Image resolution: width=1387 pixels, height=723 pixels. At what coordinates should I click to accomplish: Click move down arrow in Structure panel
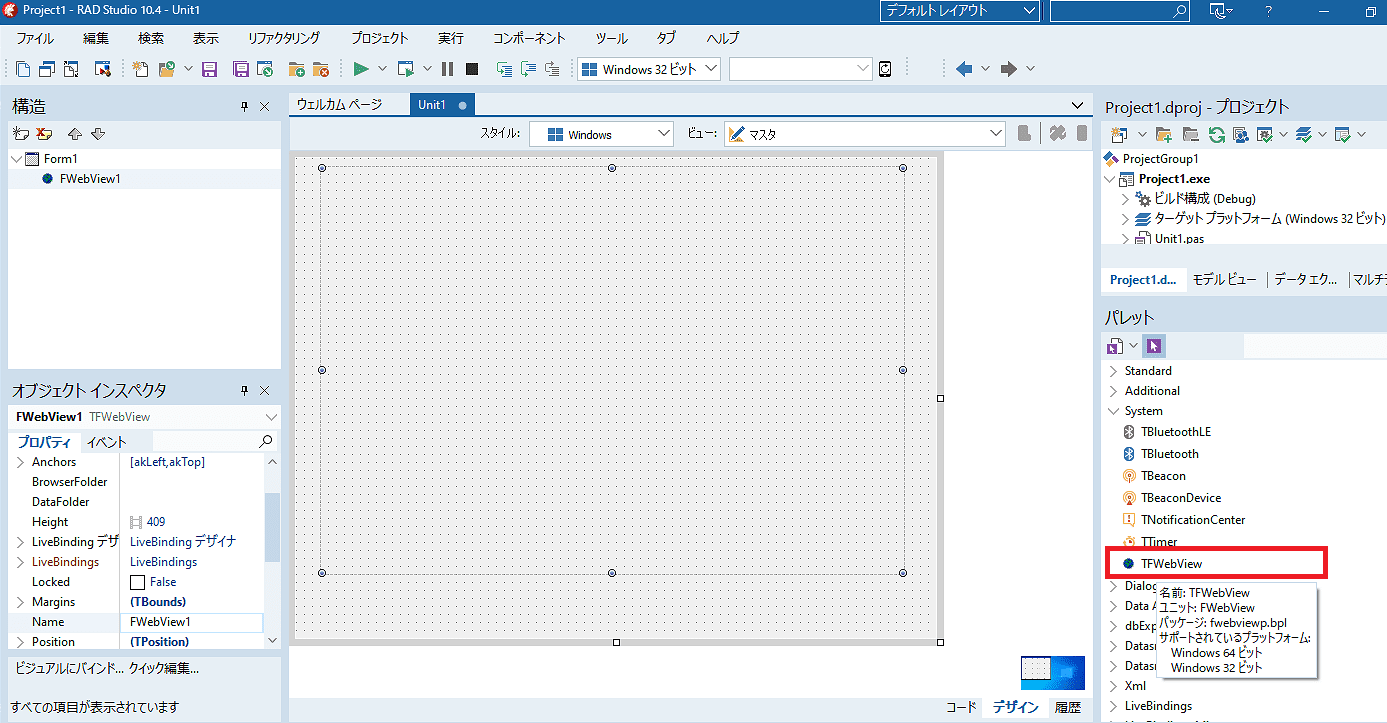coord(98,134)
